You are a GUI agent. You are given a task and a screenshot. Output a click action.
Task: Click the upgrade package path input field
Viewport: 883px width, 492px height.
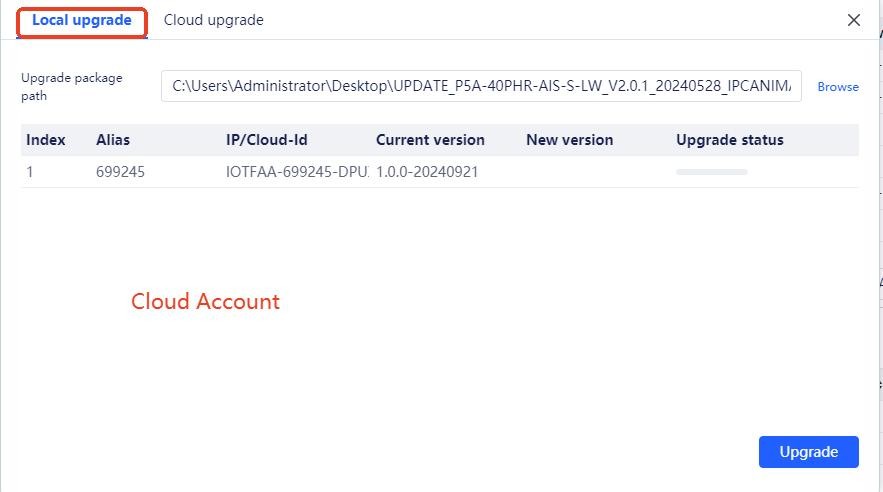point(481,86)
